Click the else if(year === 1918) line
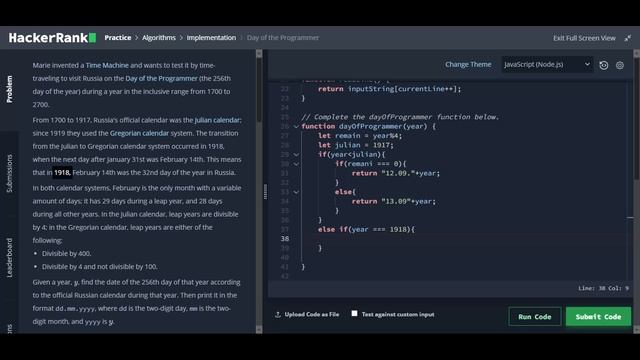This screenshot has width=640, height=360. [x=366, y=229]
